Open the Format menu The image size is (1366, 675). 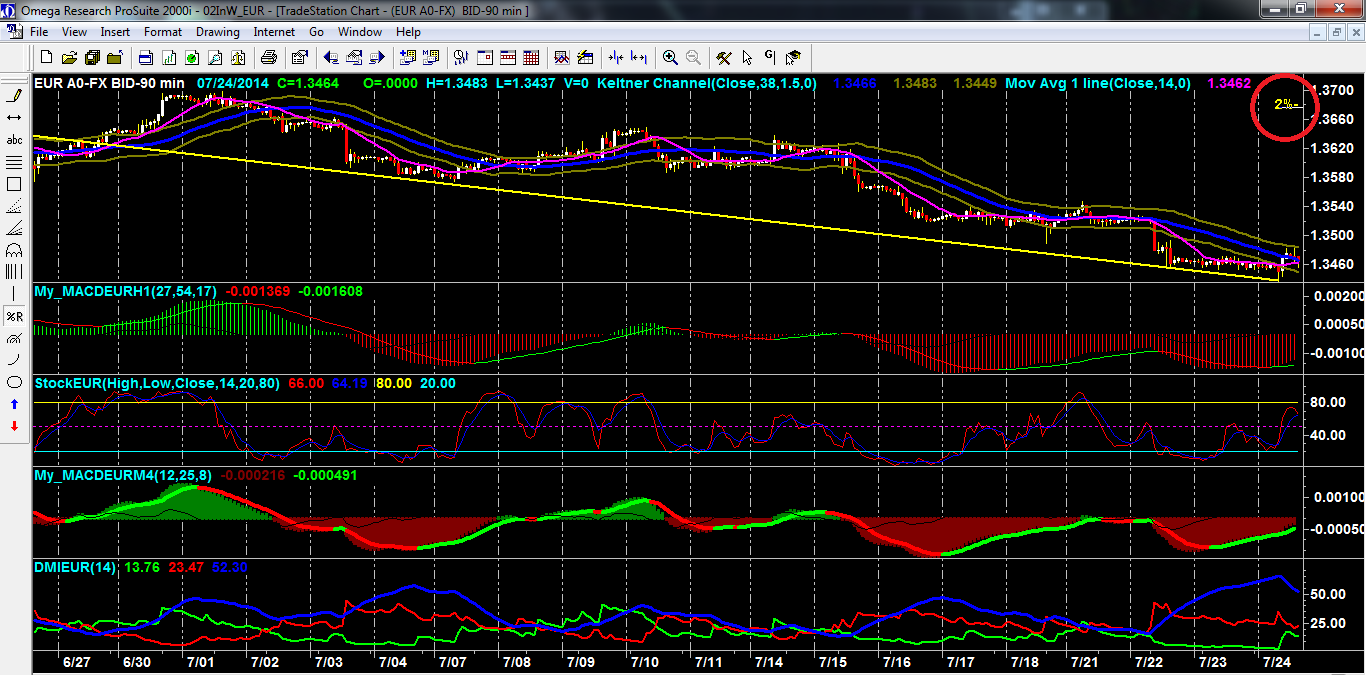pyautogui.click(x=163, y=32)
